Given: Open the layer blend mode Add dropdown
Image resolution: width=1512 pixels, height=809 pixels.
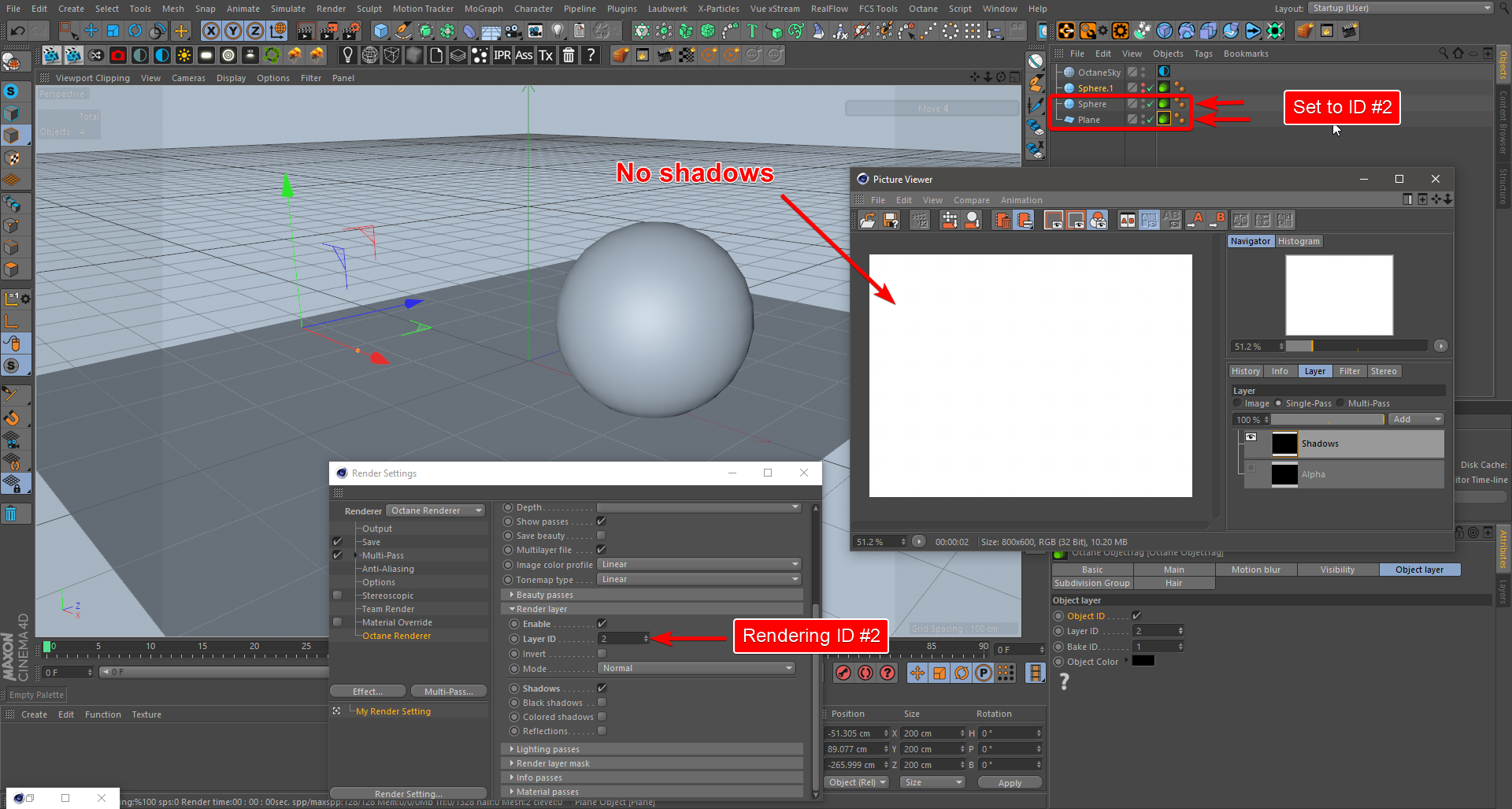Looking at the screenshot, I should [1416, 420].
